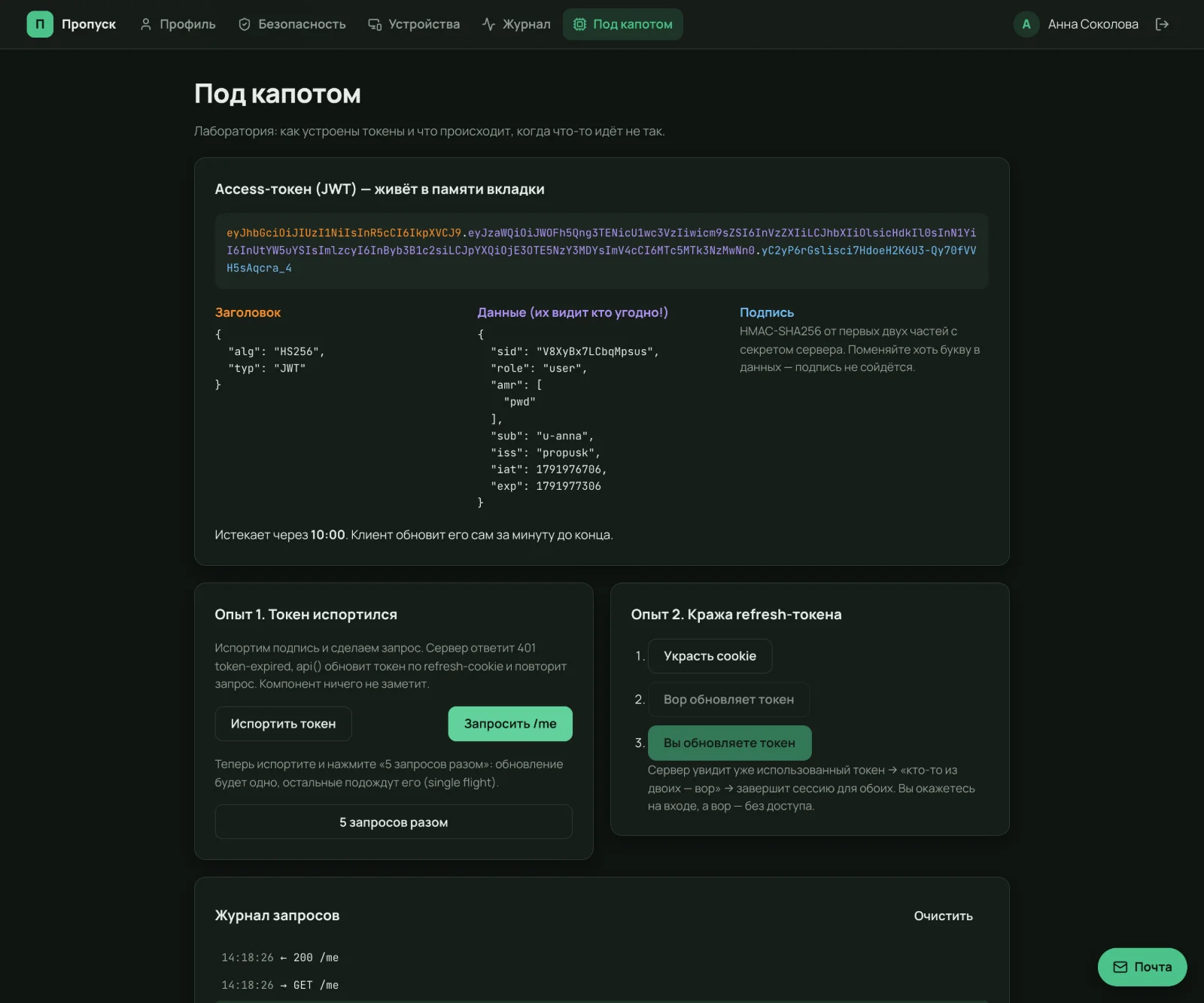
Task: Click the Профиль user icon
Action: click(146, 24)
